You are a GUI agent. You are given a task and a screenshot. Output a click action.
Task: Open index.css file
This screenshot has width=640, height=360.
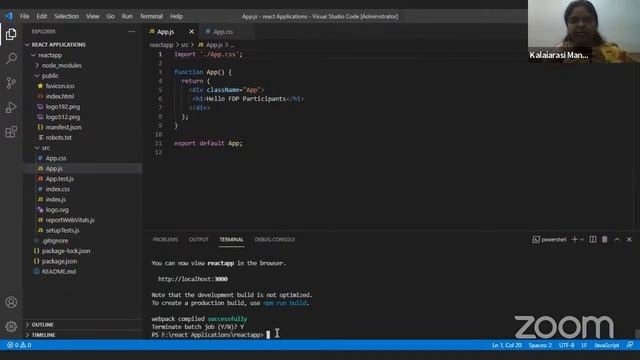(57, 189)
